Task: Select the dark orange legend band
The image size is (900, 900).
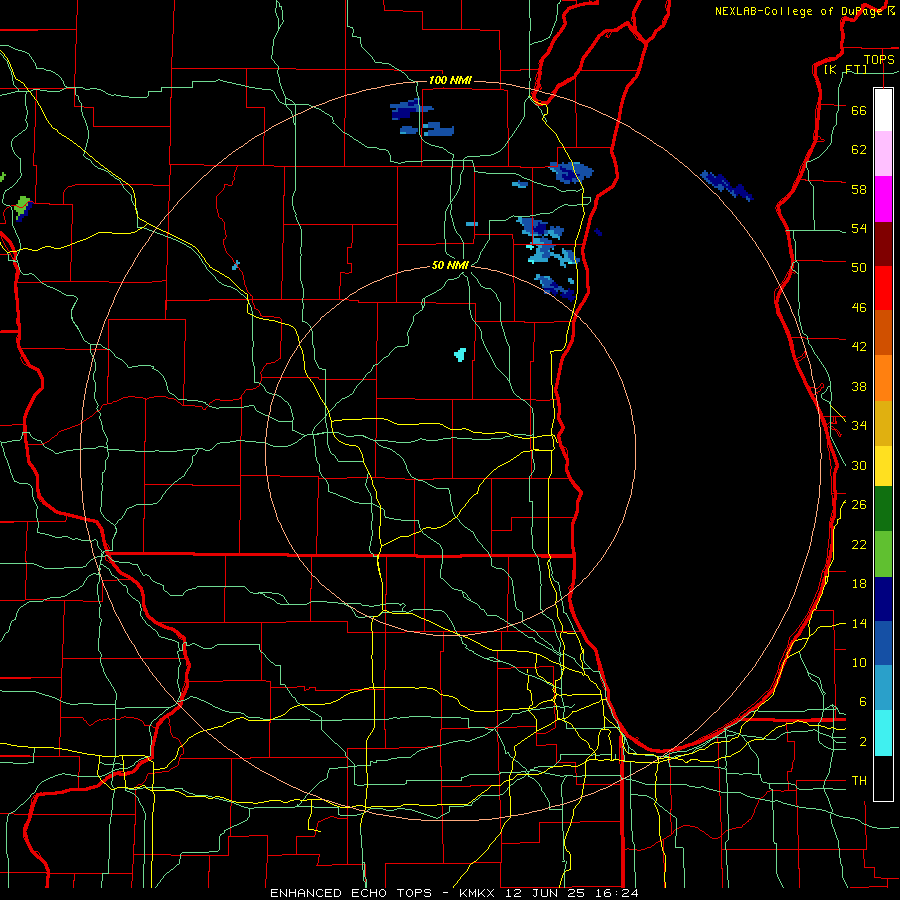Action: (x=883, y=332)
